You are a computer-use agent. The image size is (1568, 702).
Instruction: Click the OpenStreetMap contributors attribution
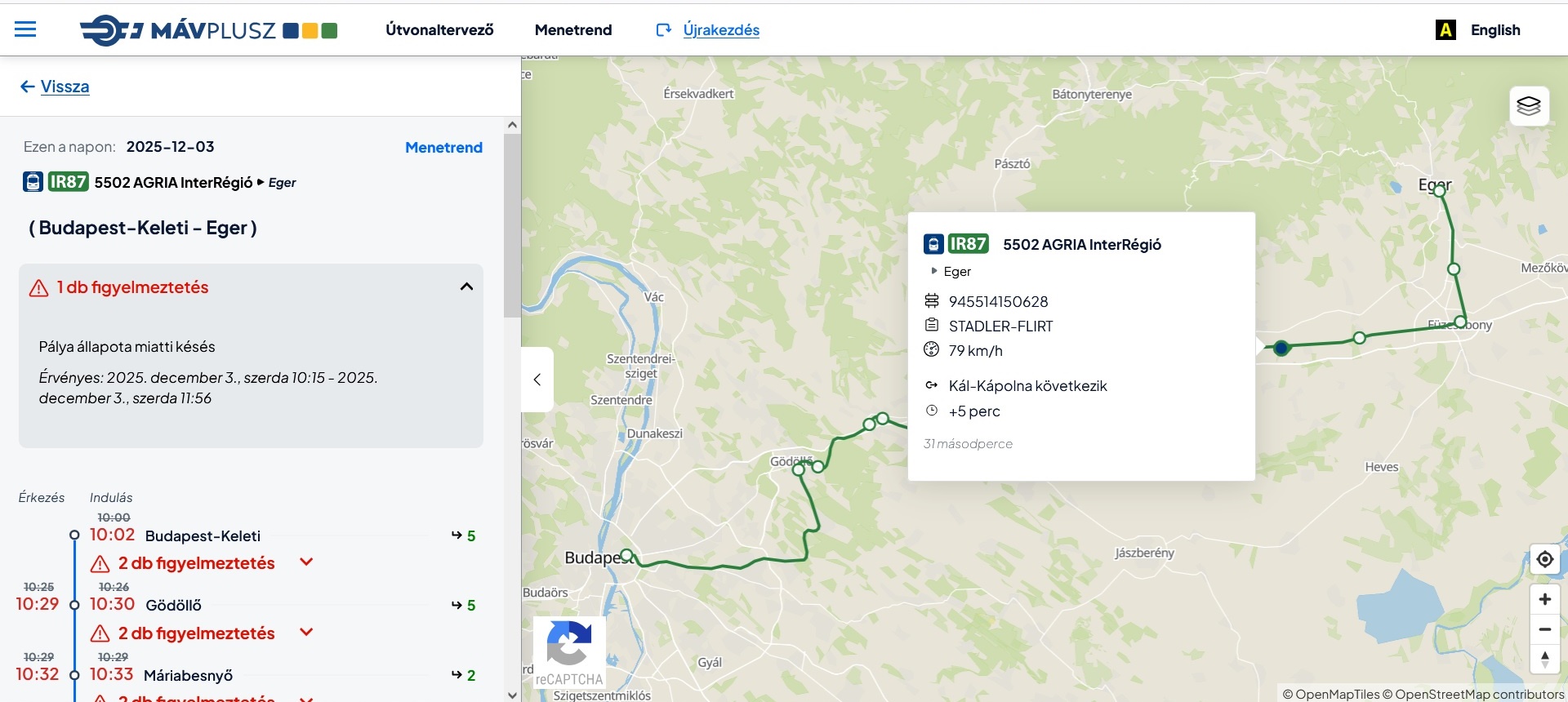(1473, 694)
